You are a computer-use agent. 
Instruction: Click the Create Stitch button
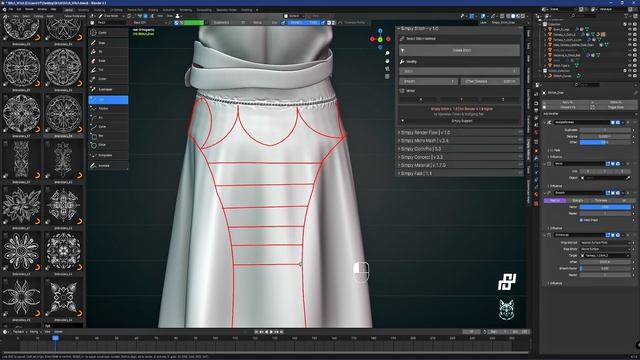[459, 50]
